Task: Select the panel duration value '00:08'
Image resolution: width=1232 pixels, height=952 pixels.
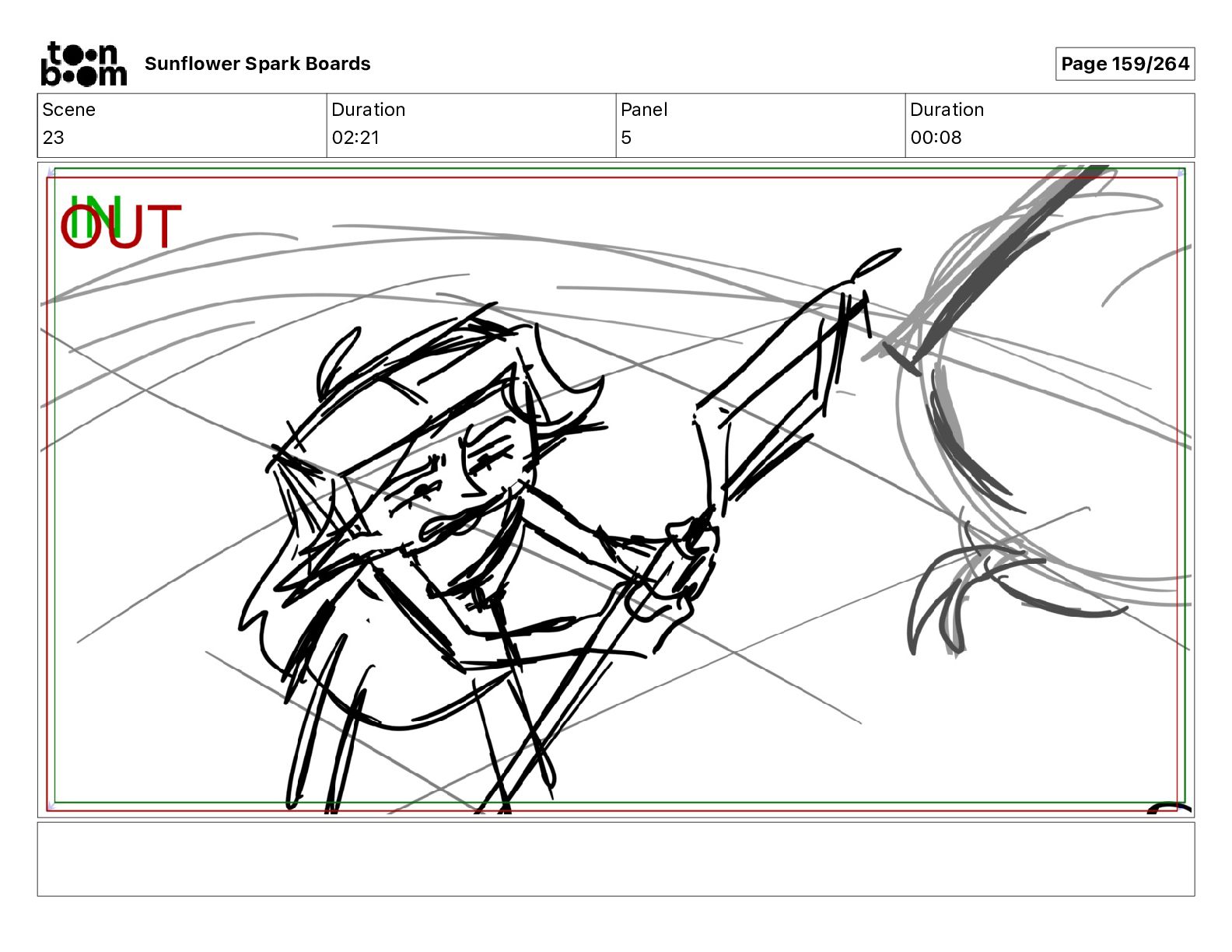Action: click(936, 138)
